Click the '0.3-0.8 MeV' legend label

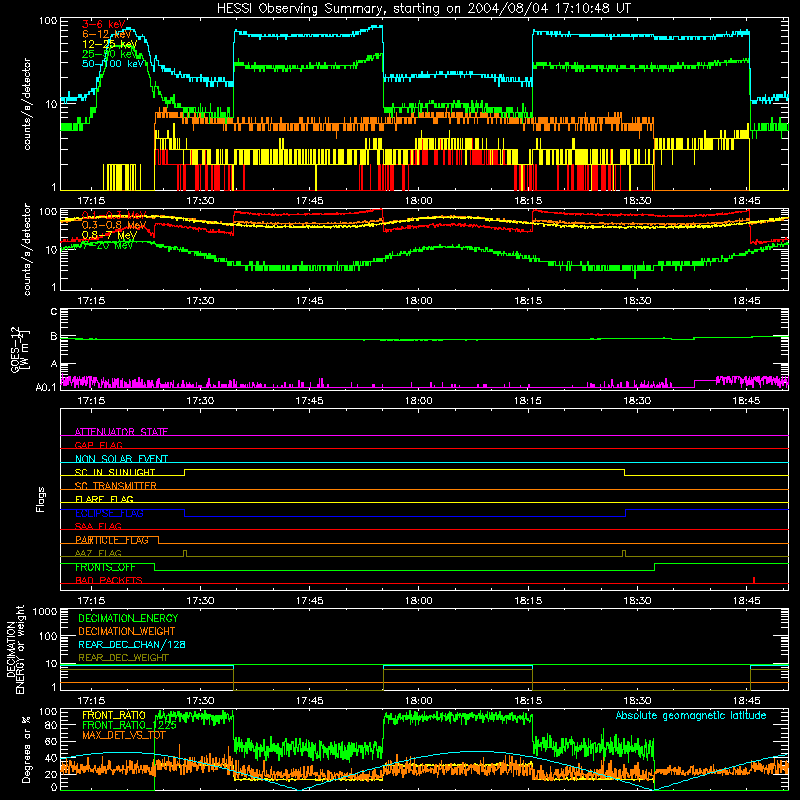[x=114, y=225]
